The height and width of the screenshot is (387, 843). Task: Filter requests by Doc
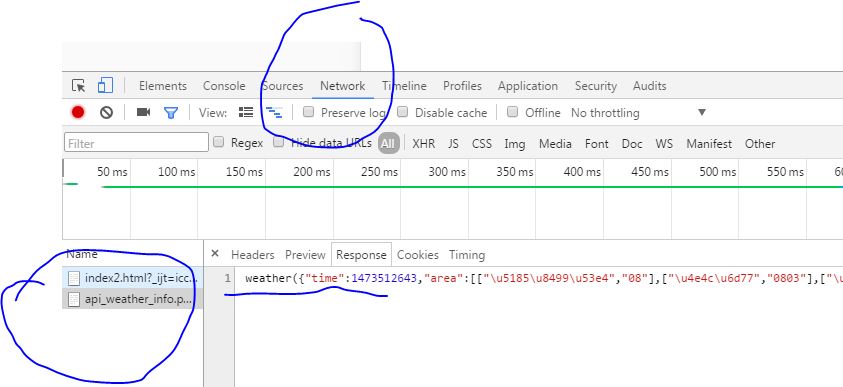[x=632, y=144]
